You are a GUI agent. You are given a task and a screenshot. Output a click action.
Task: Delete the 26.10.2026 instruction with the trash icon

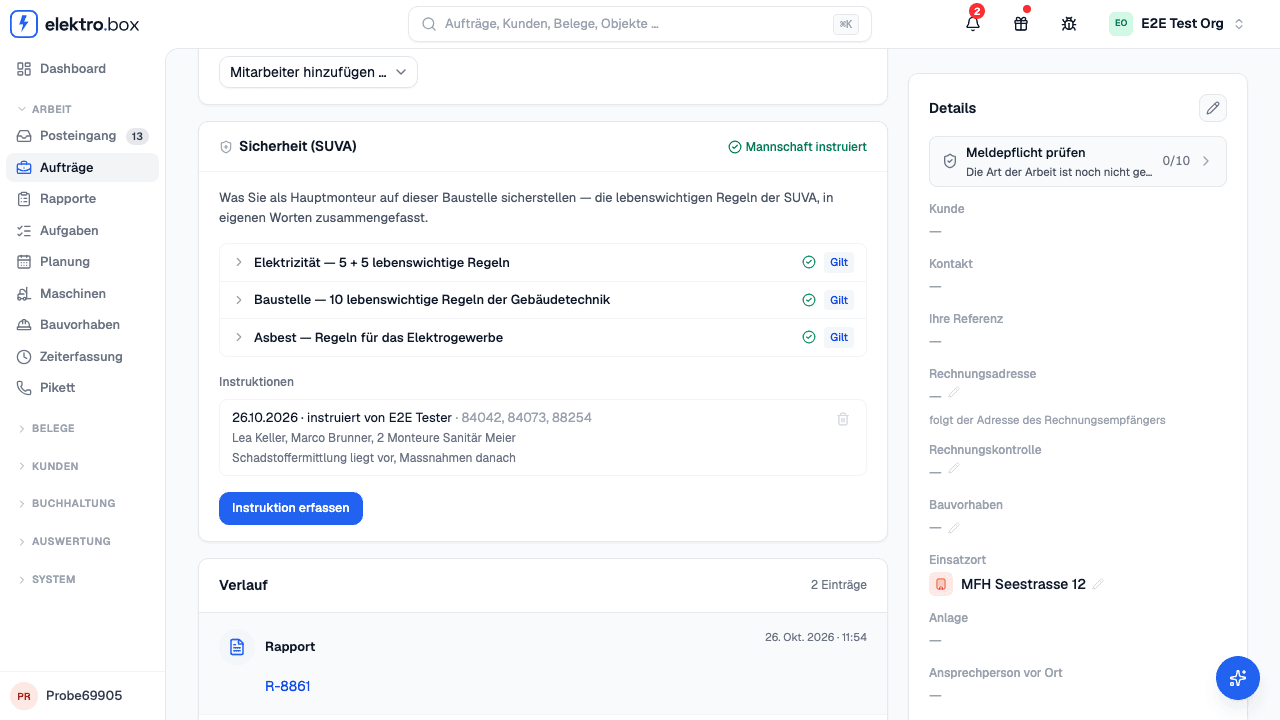(x=843, y=419)
